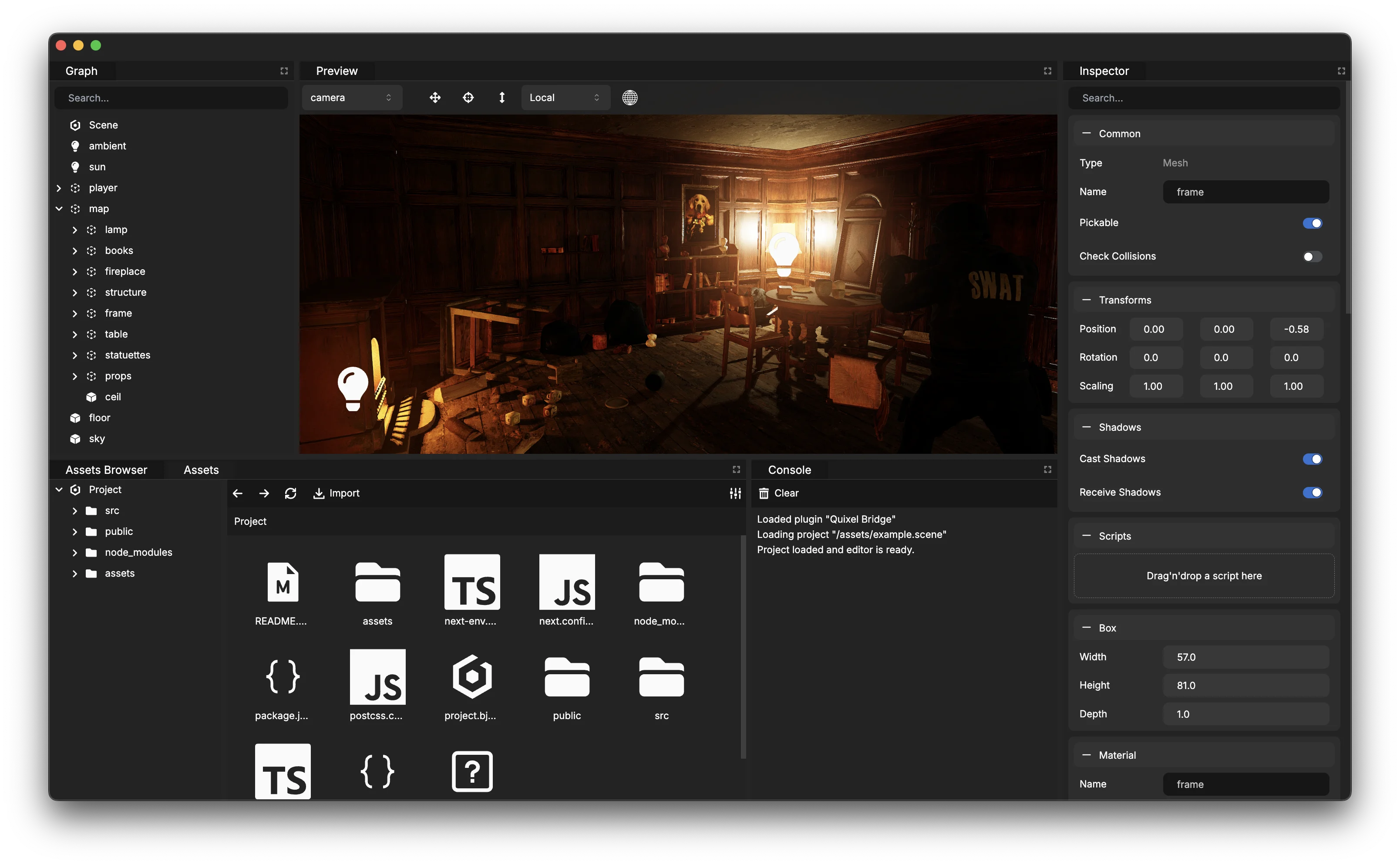This screenshot has height=865, width=1400.
Task: Toggle the Check Collisions switch
Action: [x=1312, y=257]
